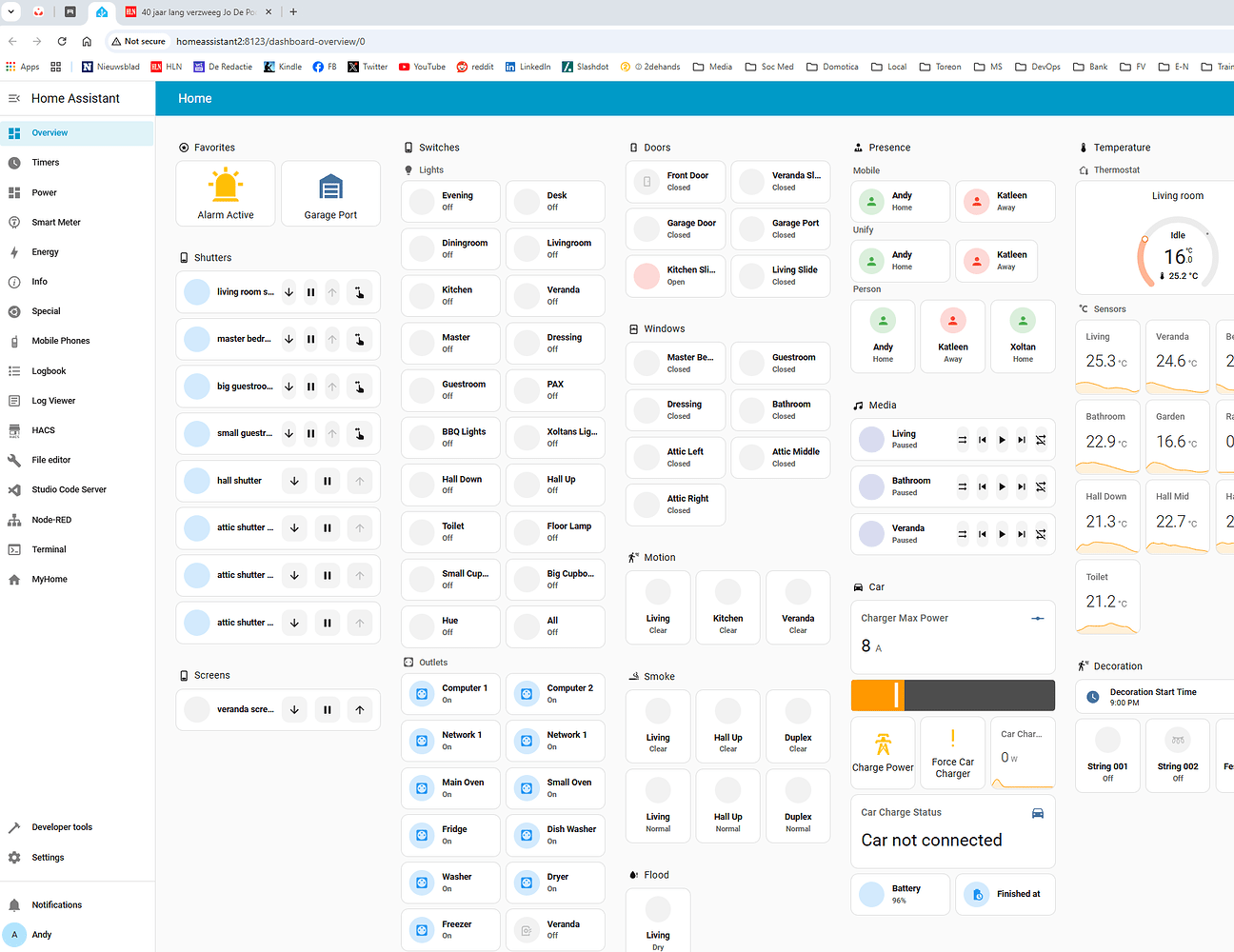Open the Studio Code Server panel
The height and width of the screenshot is (952, 1234).
click(77, 489)
